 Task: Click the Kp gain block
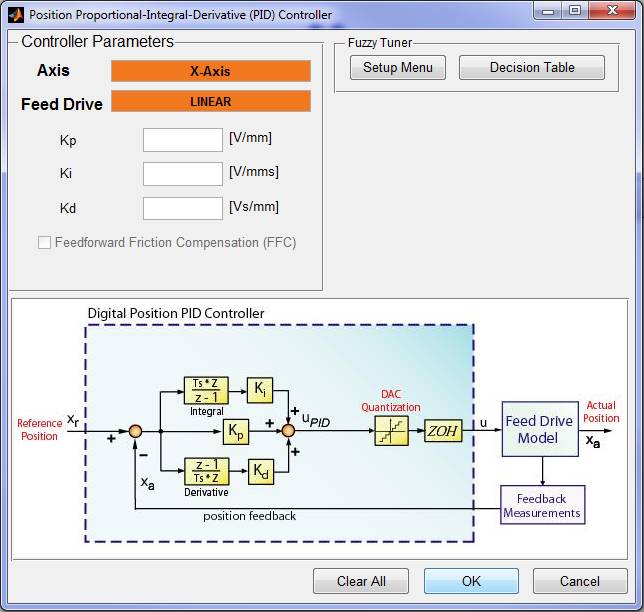pyautogui.click(x=236, y=432)
